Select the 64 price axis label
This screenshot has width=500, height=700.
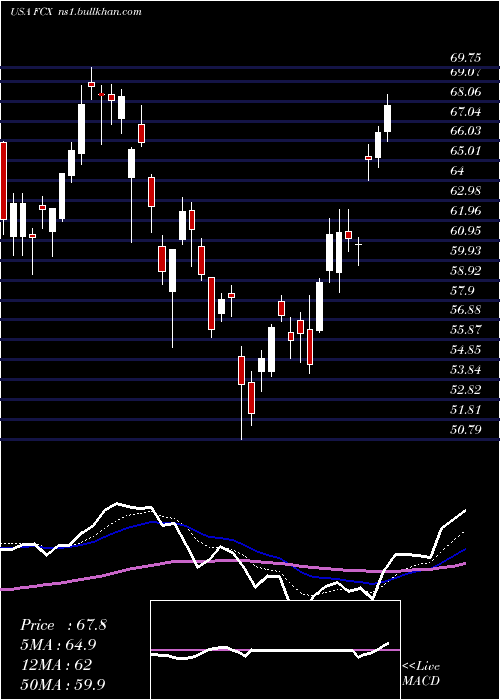[458, 171]
